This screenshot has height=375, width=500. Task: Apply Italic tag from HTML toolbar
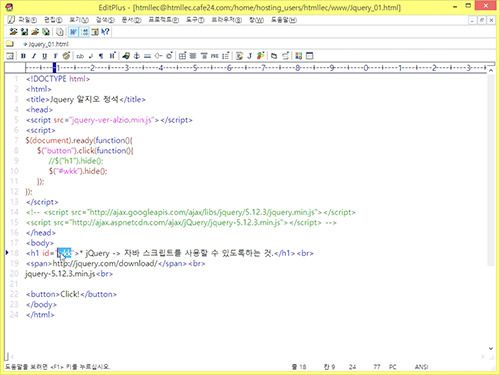coord(34,56)
